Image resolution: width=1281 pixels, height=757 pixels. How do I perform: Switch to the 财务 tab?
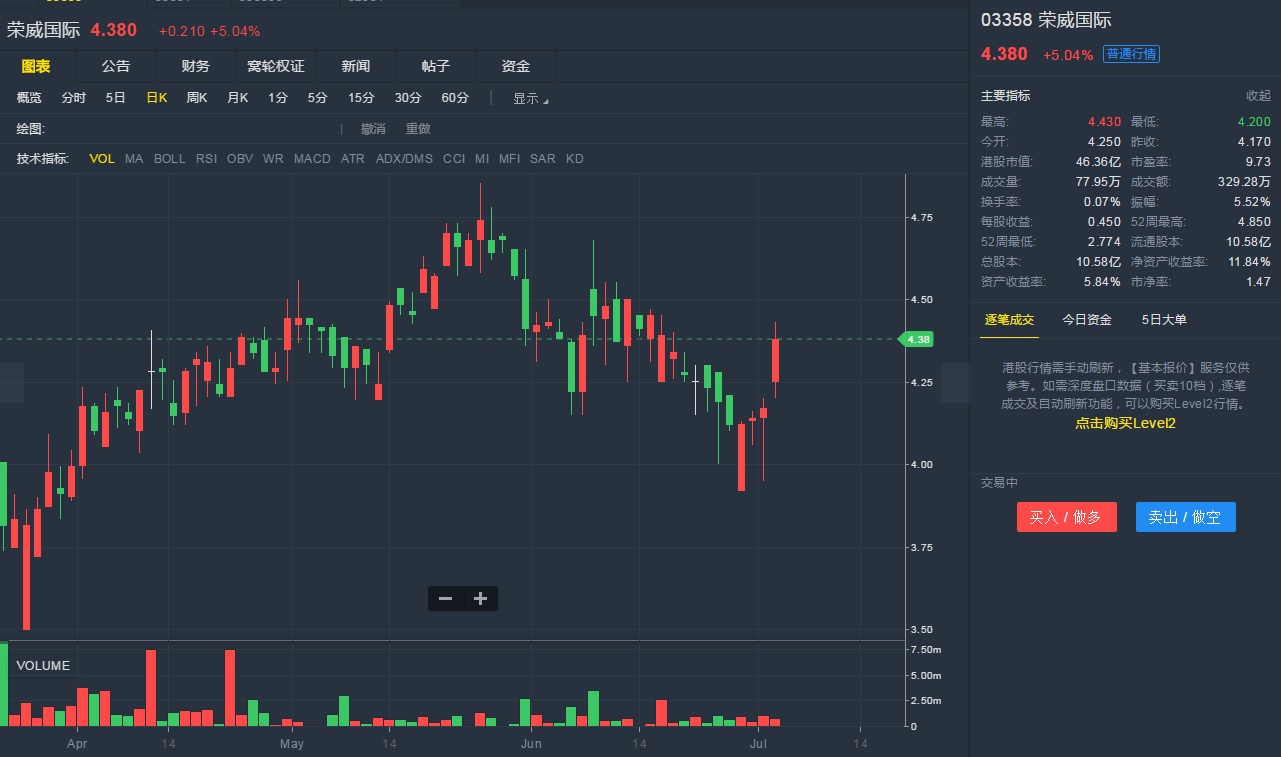coord(195,66)
